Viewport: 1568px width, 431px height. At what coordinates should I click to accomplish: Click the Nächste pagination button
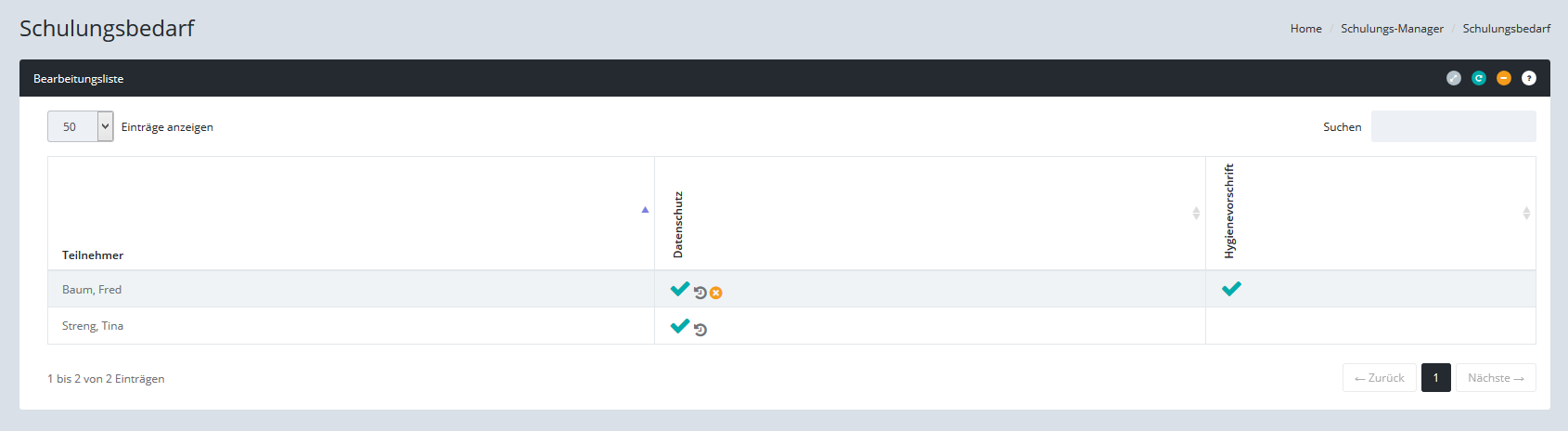(x=1496, y=378)
